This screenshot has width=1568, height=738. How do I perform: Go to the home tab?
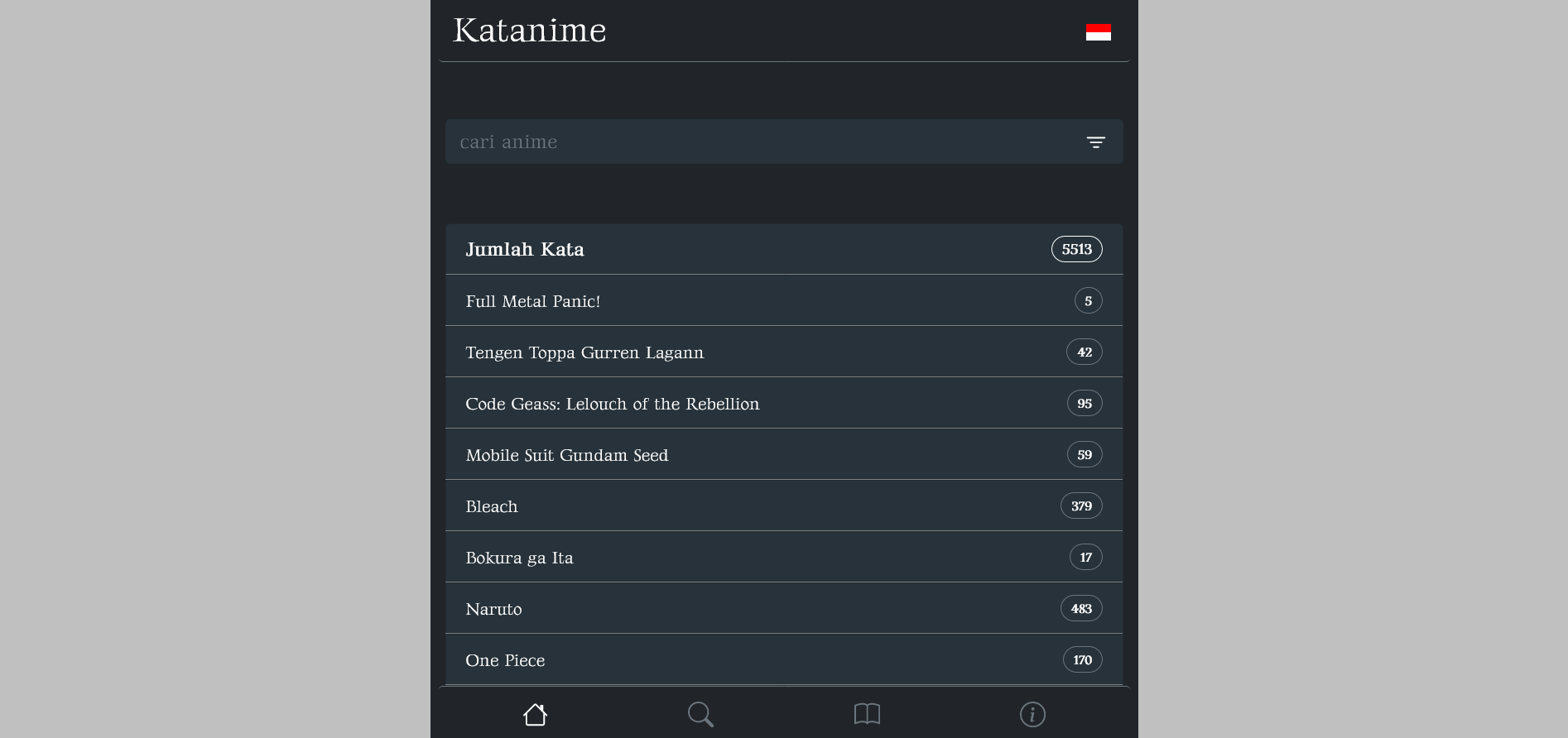pyautogui.click(x=535, y=714)
